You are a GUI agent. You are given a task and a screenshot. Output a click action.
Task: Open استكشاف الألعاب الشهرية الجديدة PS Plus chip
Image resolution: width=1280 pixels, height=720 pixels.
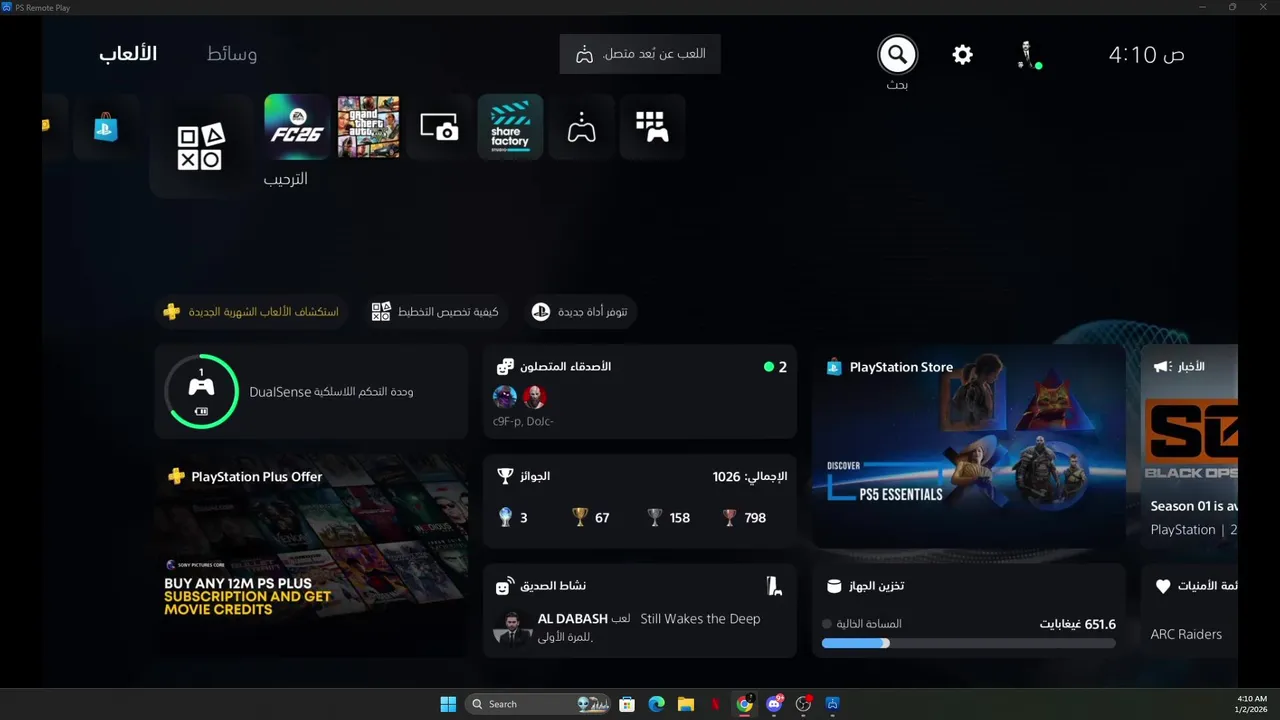click(251, 312)
